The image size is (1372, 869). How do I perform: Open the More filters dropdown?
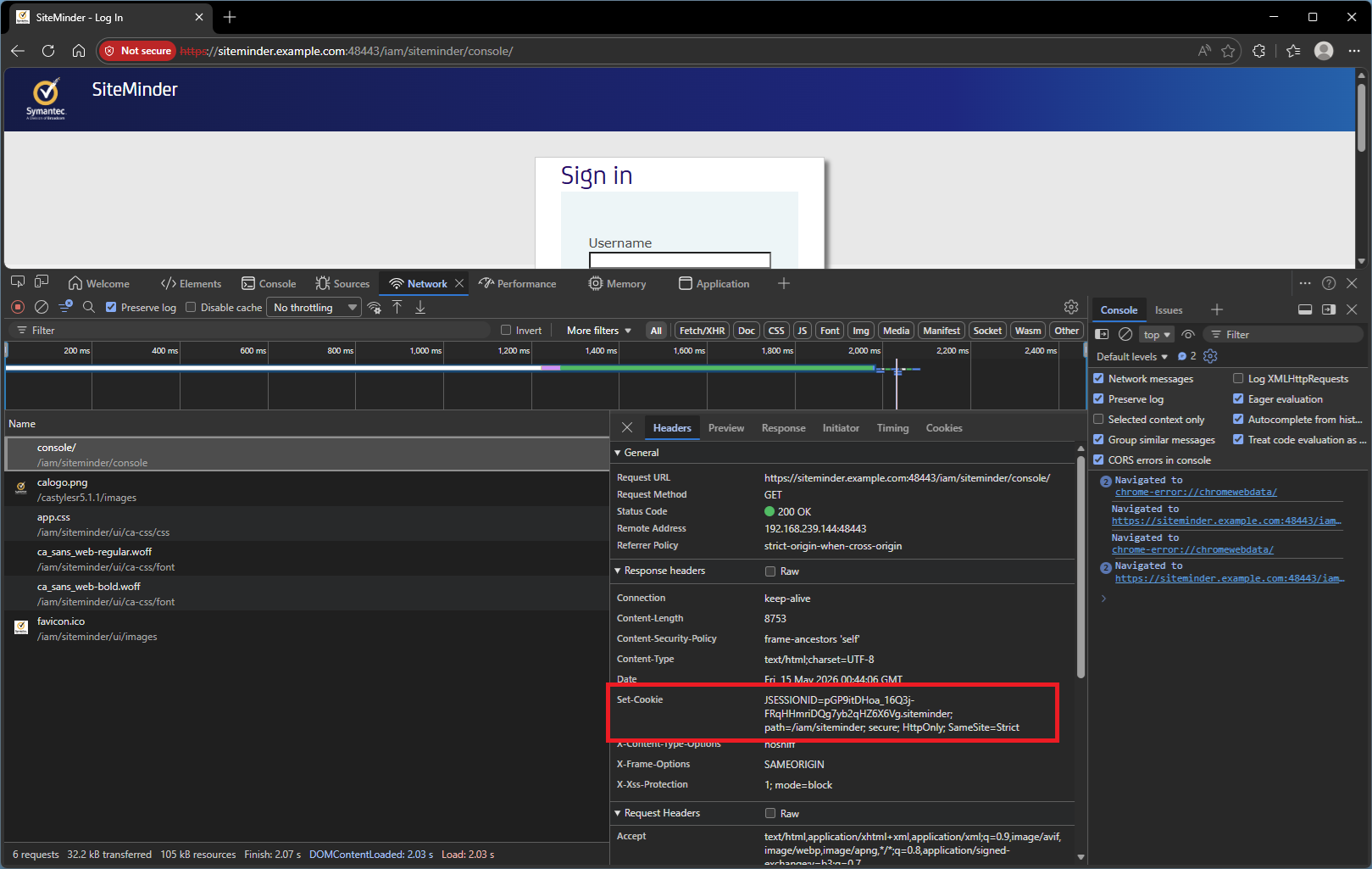pyautogui.click(x=599, y=331)
